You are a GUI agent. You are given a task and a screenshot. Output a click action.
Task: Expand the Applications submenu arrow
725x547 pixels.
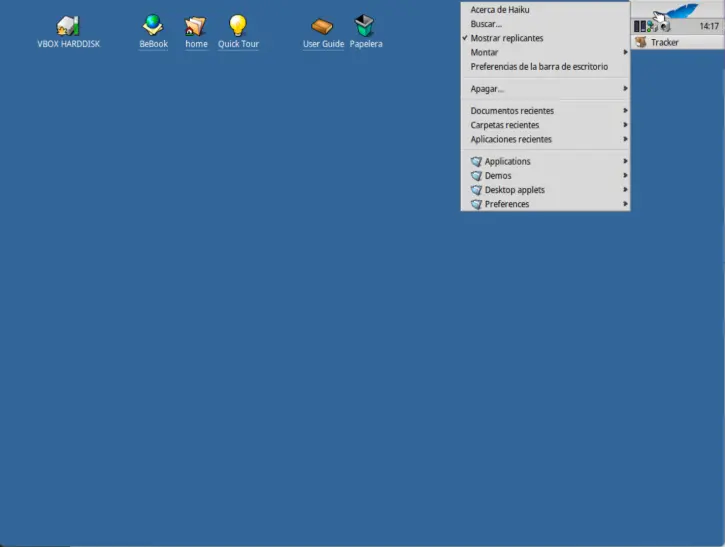pos(625,161)
